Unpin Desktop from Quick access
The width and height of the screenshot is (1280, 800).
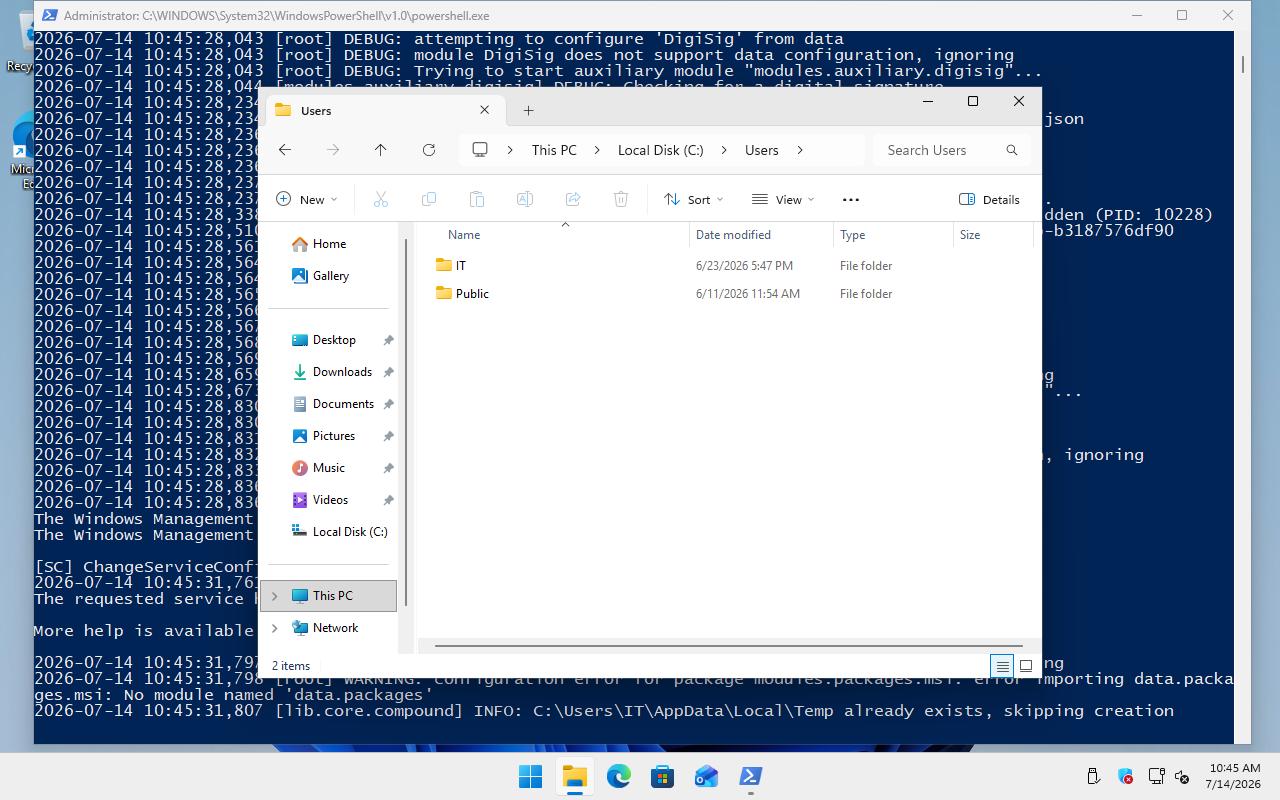pyautogui.click(x=388, y=340)
